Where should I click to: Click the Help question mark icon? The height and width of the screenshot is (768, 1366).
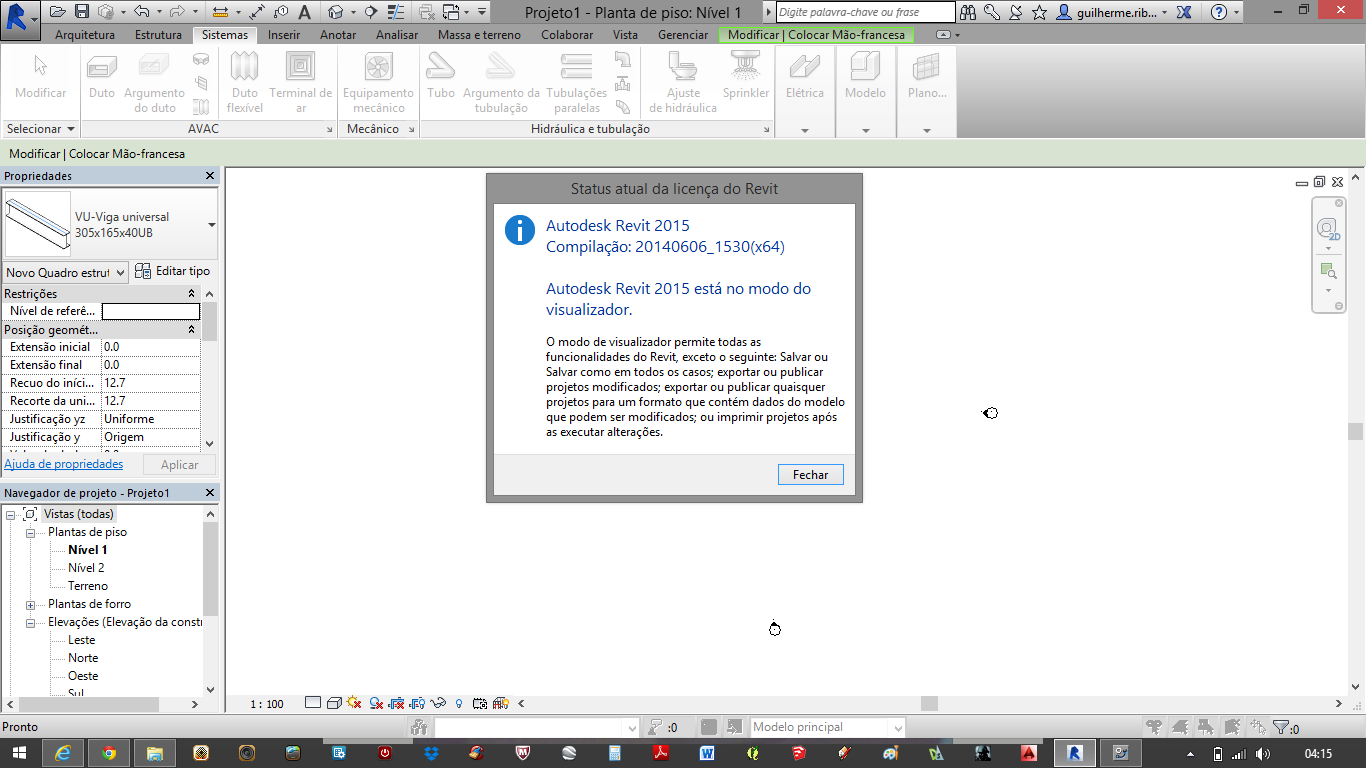click(1219, 12)
